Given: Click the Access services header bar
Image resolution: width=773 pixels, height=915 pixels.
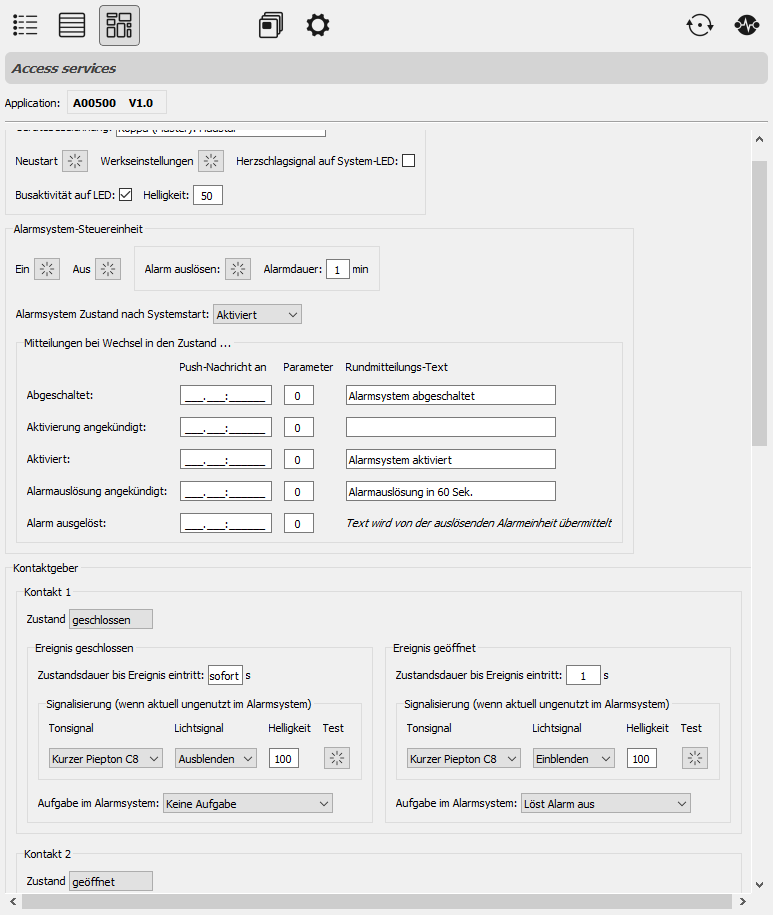Looking at the screenshot, I should coord(386,68).
